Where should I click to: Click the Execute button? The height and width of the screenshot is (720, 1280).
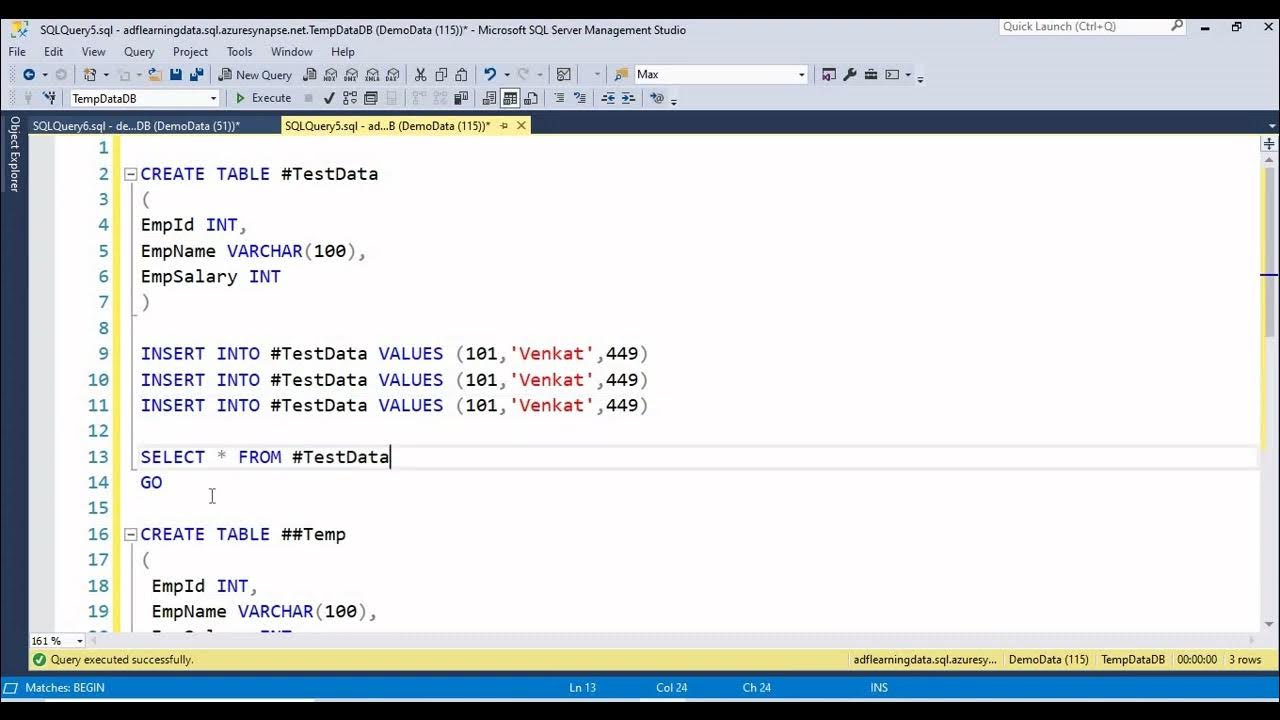coord(263,98)
